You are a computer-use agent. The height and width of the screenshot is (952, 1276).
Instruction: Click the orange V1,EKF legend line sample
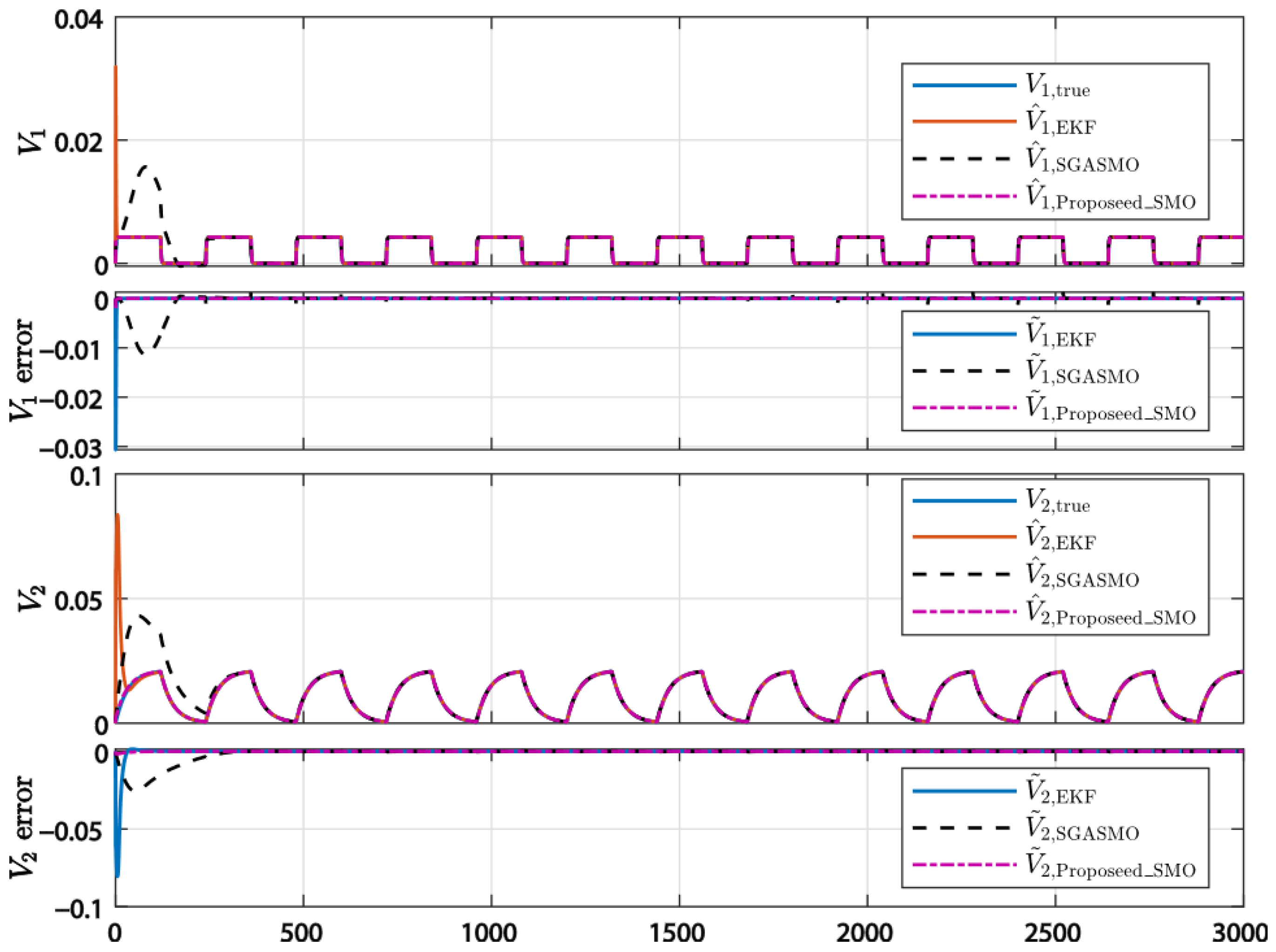pos(964,121)
